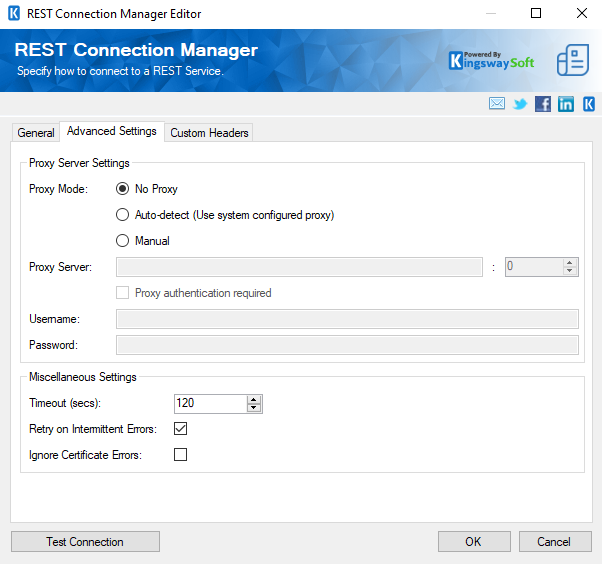Viewport: 602px width, 564px height.
Task: Confirm with the OK button
Action: [474, 541]
